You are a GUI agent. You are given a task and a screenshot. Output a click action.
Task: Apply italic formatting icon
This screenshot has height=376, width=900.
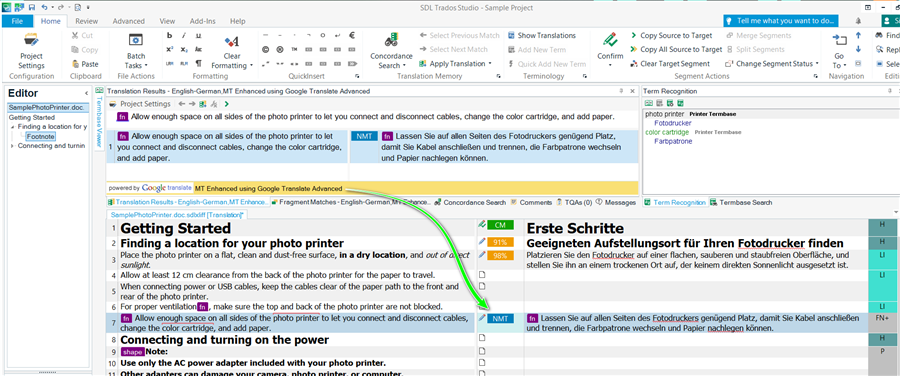184,36
